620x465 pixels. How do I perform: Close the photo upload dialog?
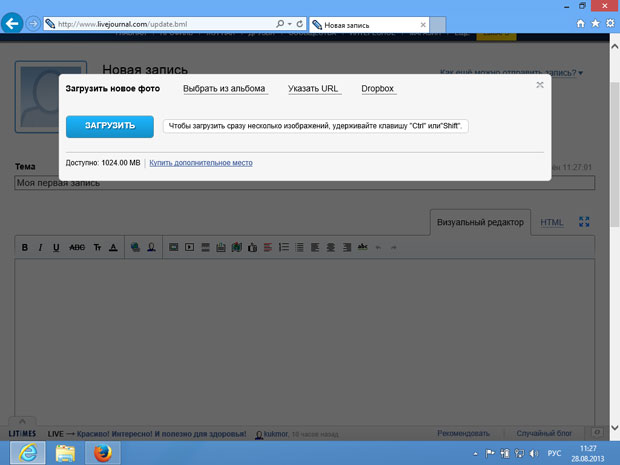[540, 85]
